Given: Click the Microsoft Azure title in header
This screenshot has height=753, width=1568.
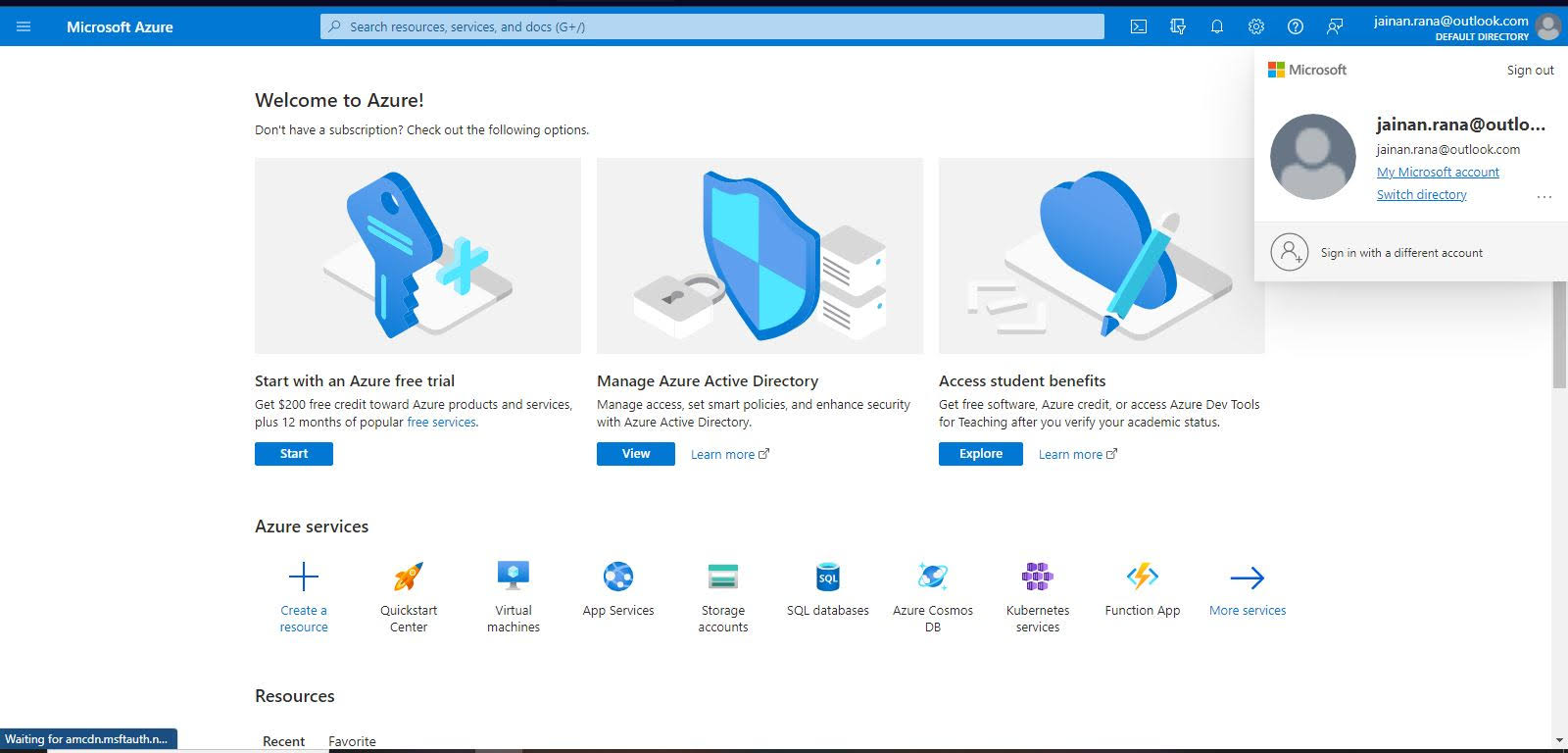Looking at the screenshot, I should [x=120, y=26].
